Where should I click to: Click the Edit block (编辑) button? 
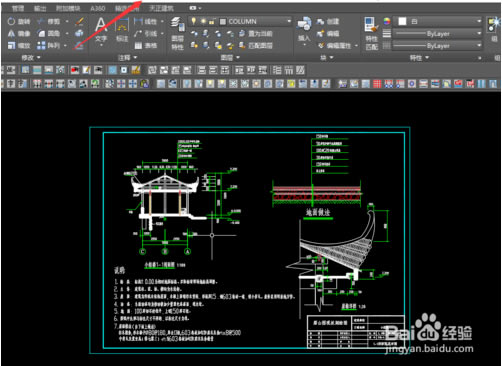pyautogui.click(x=328, y=33)
